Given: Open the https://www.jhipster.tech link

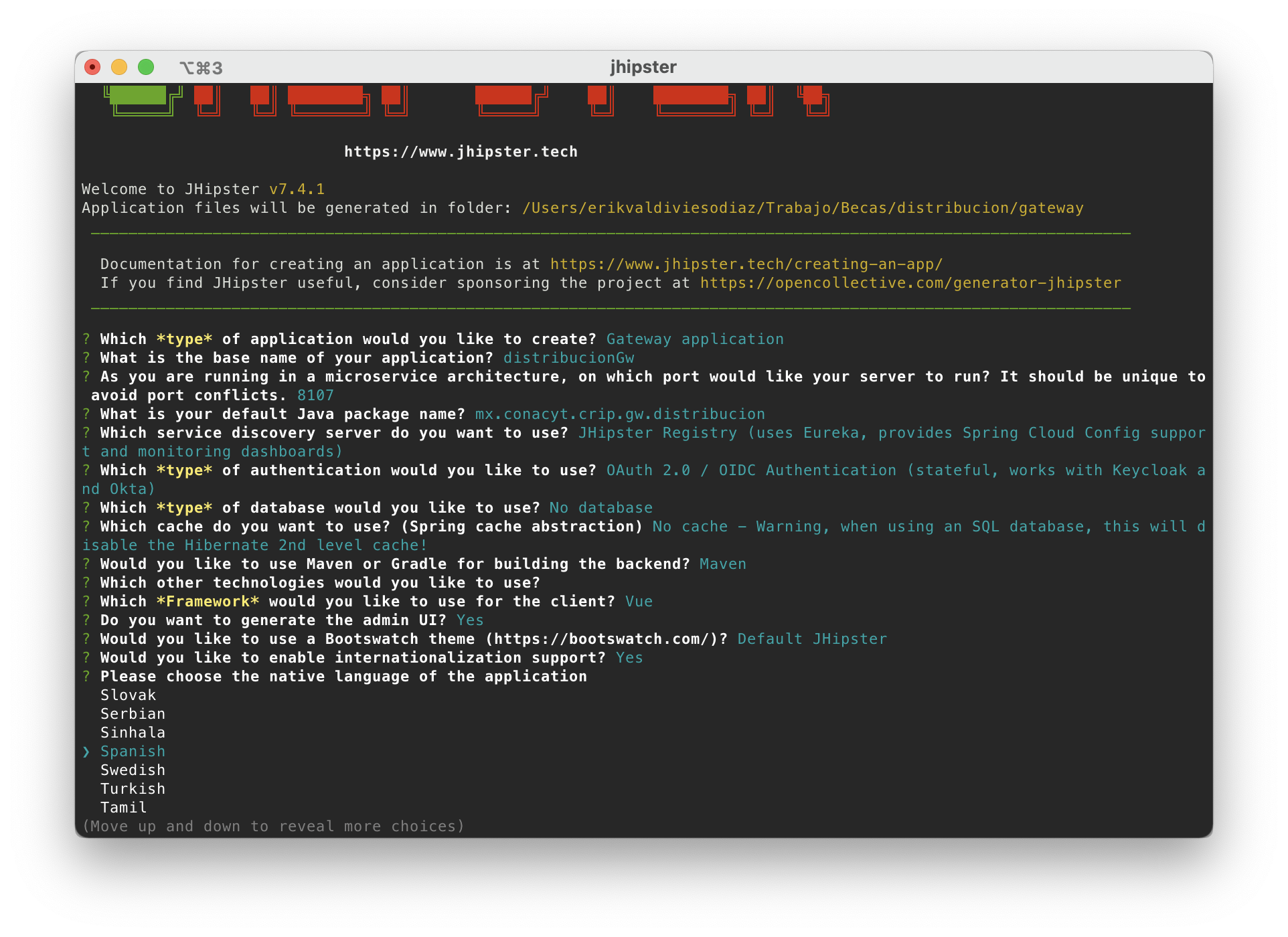Looking at the screenshot, I should point(461,152).
